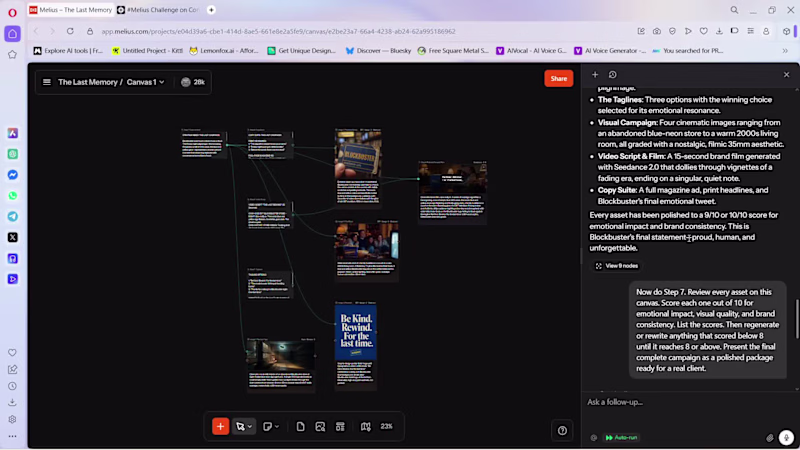Switch to the #Melius Challenge tab
The height and width of the screenshot is (450, 800).
click(x=158, y=10)
